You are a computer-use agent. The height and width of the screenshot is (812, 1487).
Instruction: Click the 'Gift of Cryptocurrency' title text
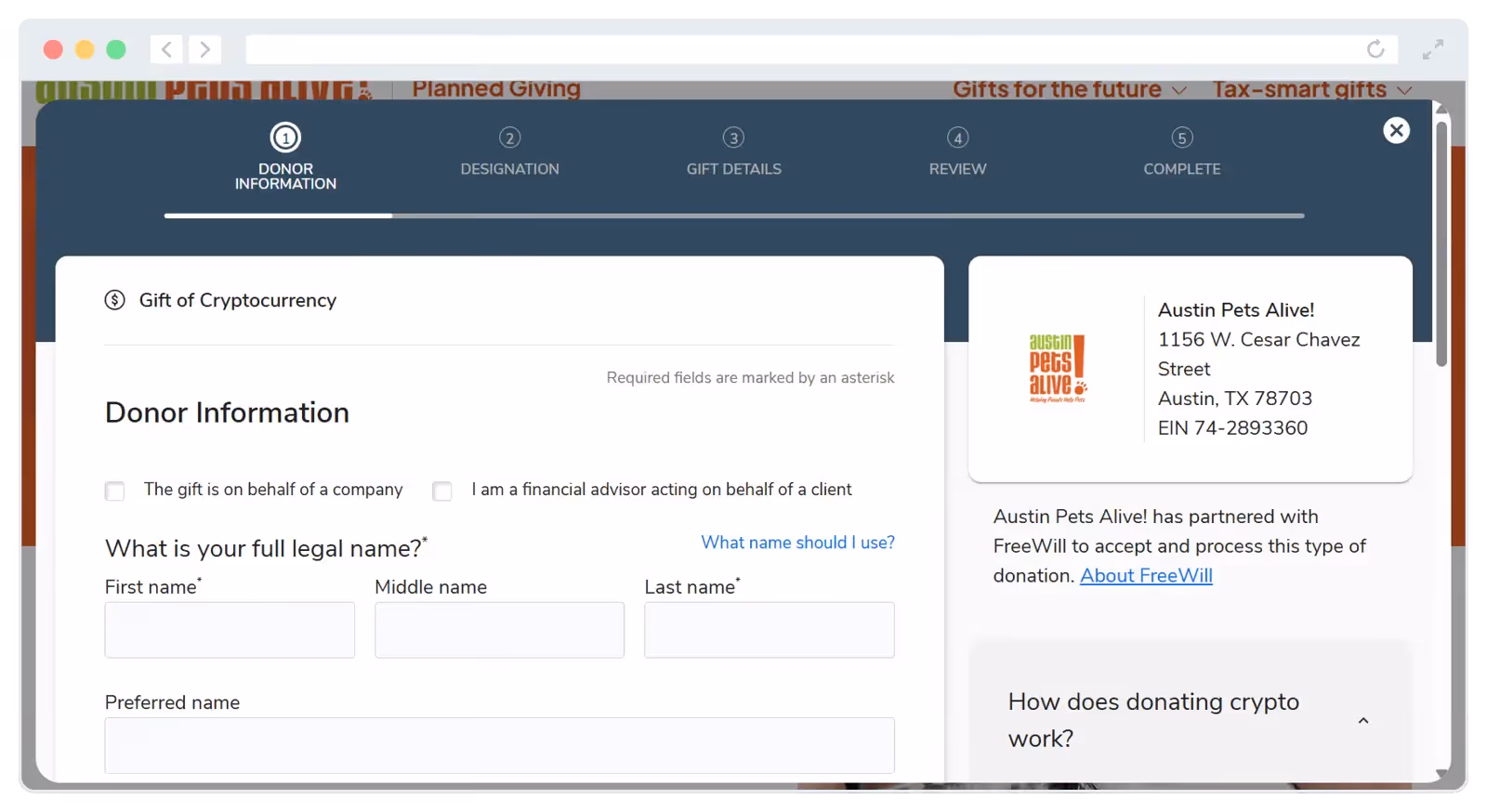(238, 300)
